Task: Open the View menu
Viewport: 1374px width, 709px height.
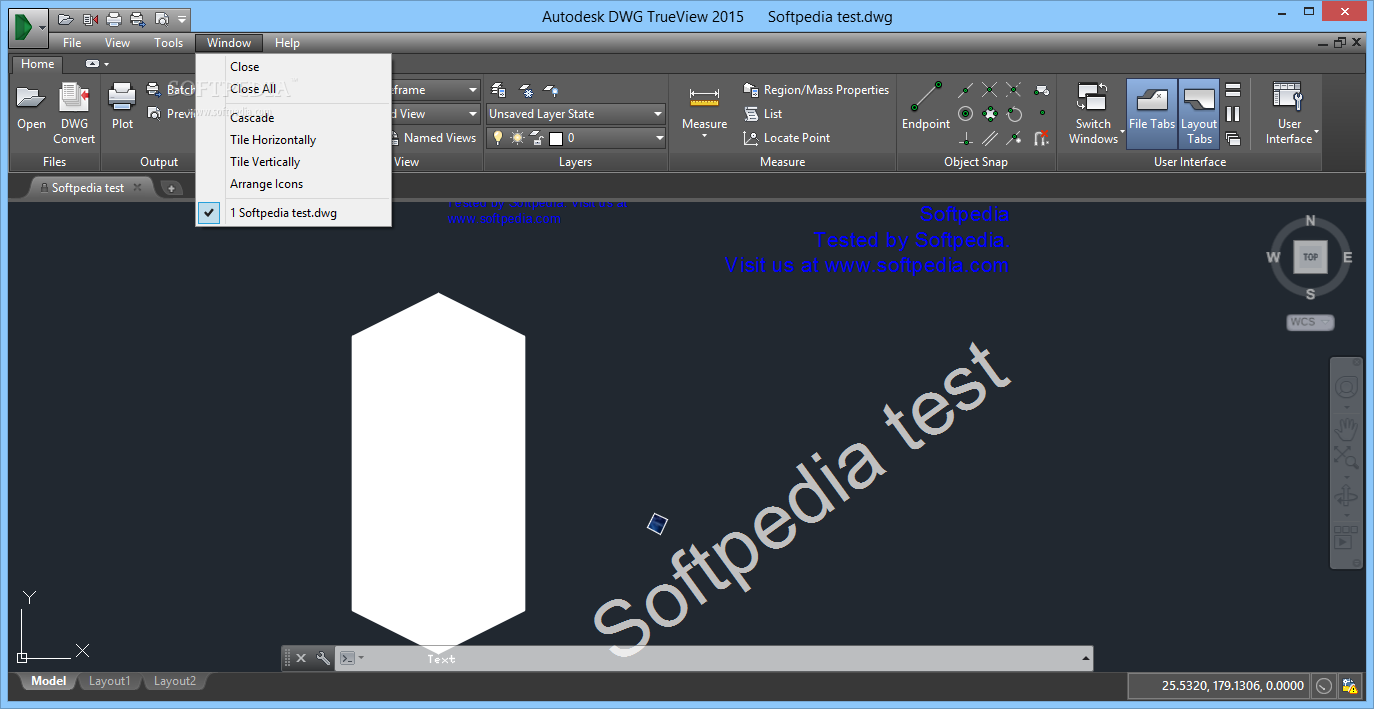Action: (117, 43)
